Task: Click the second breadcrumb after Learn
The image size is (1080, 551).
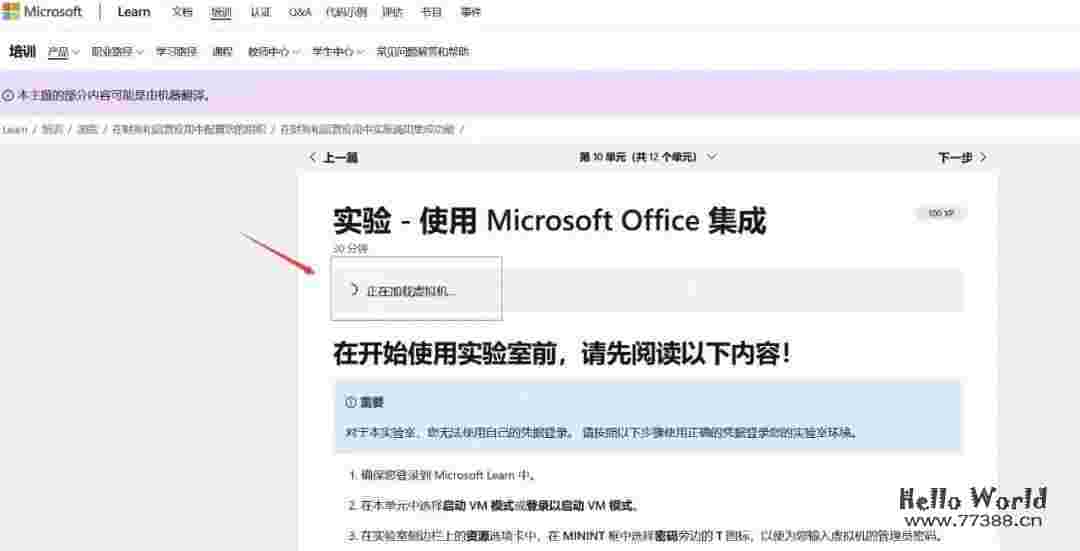Action: pyautogui.click(x=52, y=129)
